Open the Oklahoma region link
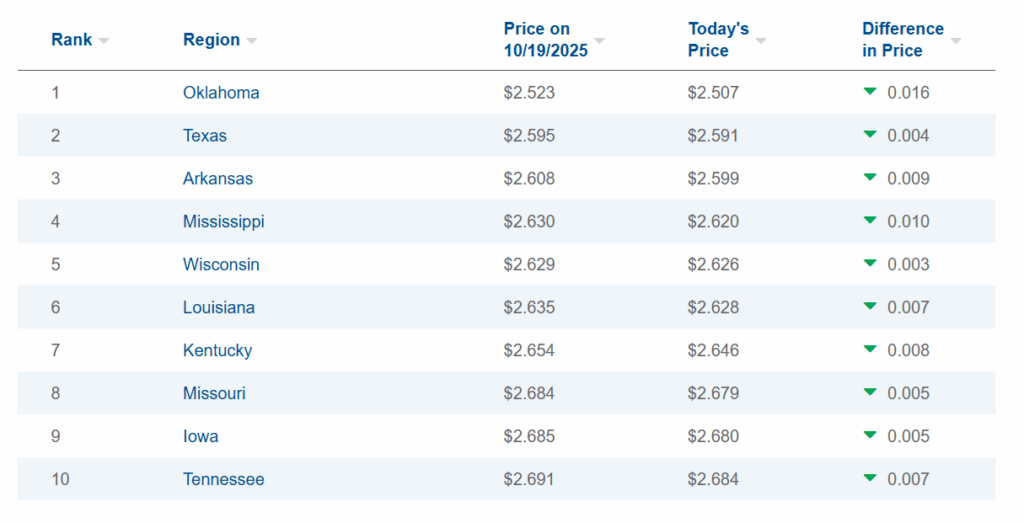This screenshot has width=1024, height=523. (x=221, y=93)
